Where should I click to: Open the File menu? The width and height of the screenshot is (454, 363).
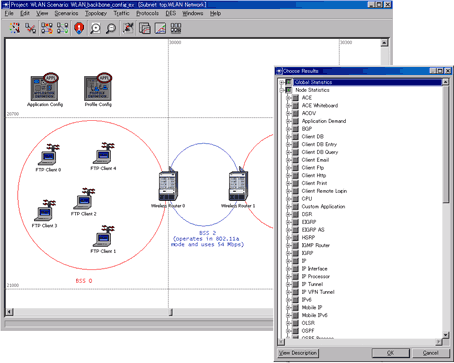[9, 13]
